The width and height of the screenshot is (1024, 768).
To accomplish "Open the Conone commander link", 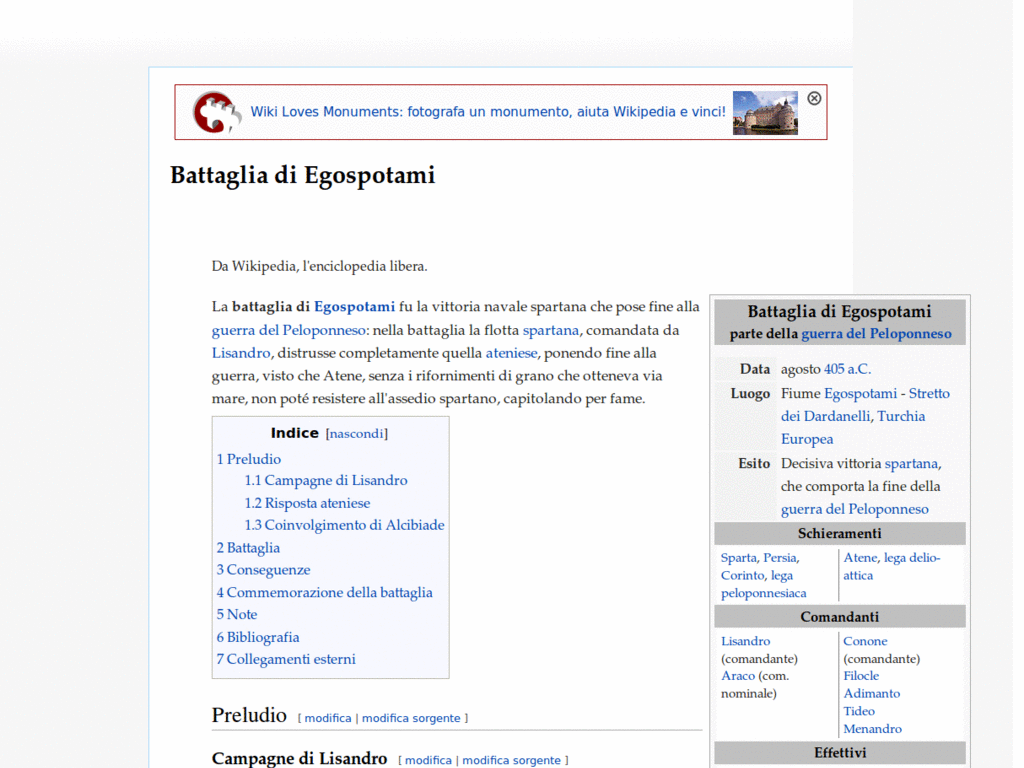I will 865,641.
